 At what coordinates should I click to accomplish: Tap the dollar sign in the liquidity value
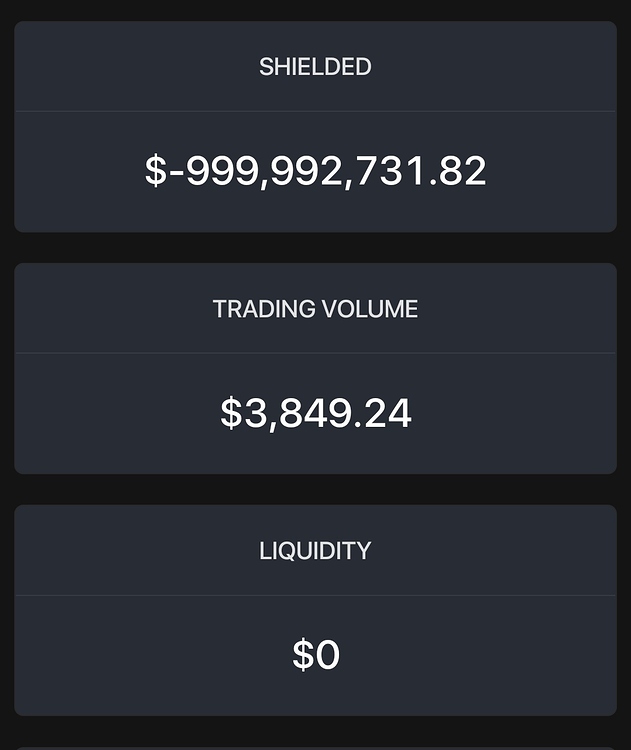303,655
